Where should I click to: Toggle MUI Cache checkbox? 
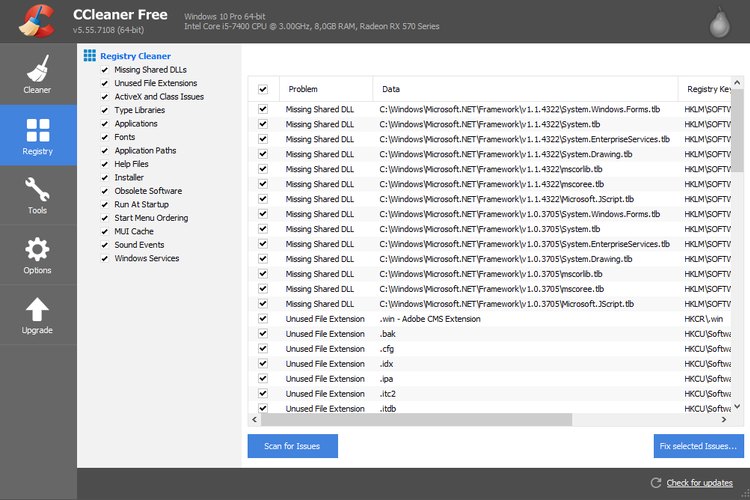point(105,231)
